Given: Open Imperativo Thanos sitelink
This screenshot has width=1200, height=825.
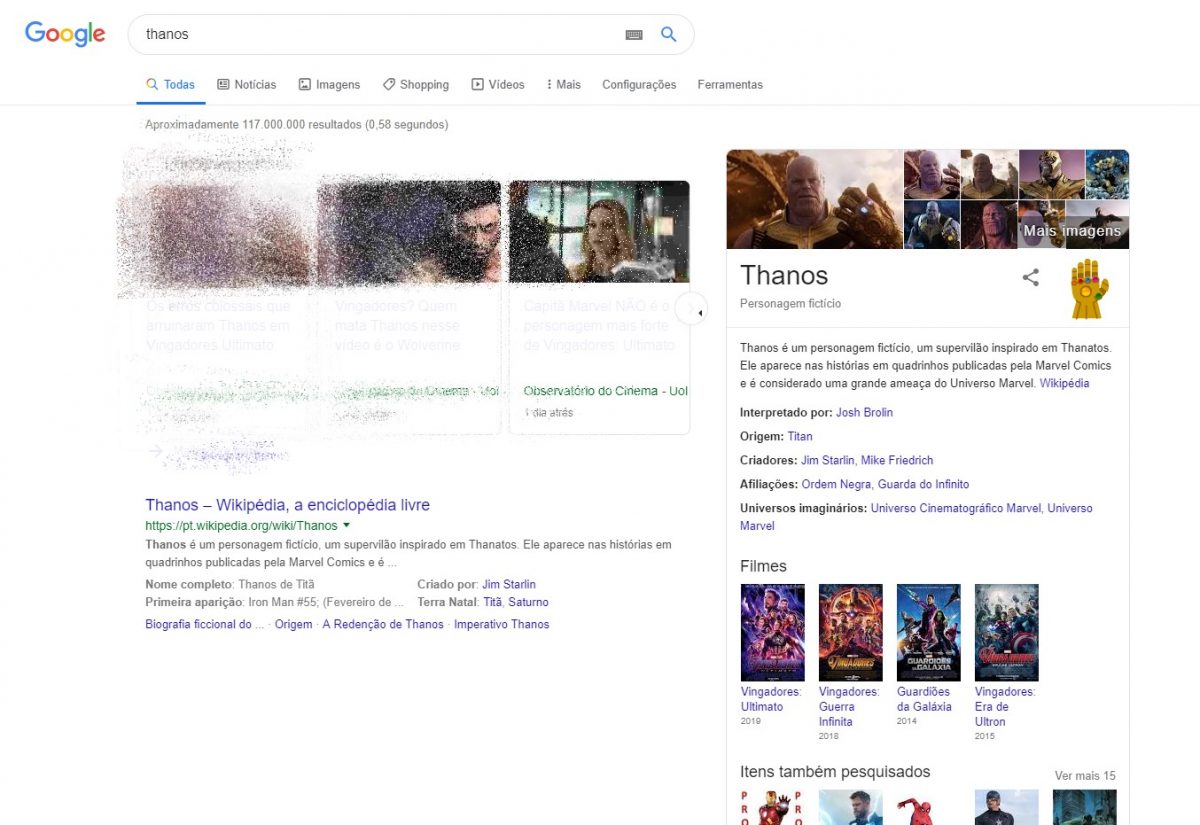Looking at the screenshot, I should 502,624.
